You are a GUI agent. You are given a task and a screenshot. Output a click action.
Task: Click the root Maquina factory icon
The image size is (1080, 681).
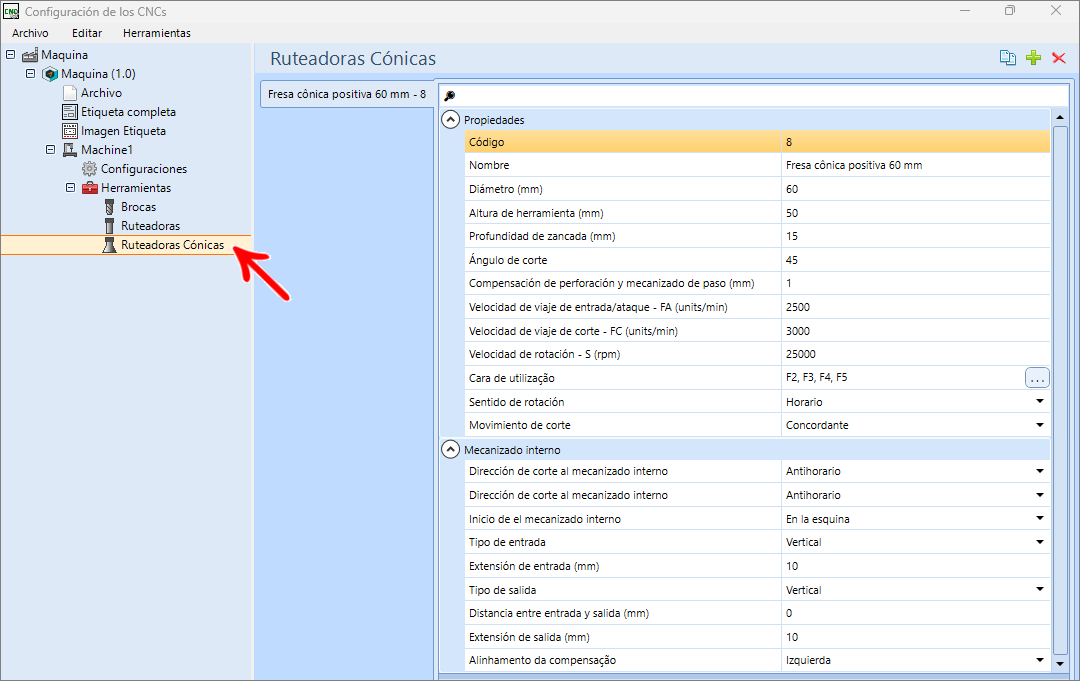(30, 54)
